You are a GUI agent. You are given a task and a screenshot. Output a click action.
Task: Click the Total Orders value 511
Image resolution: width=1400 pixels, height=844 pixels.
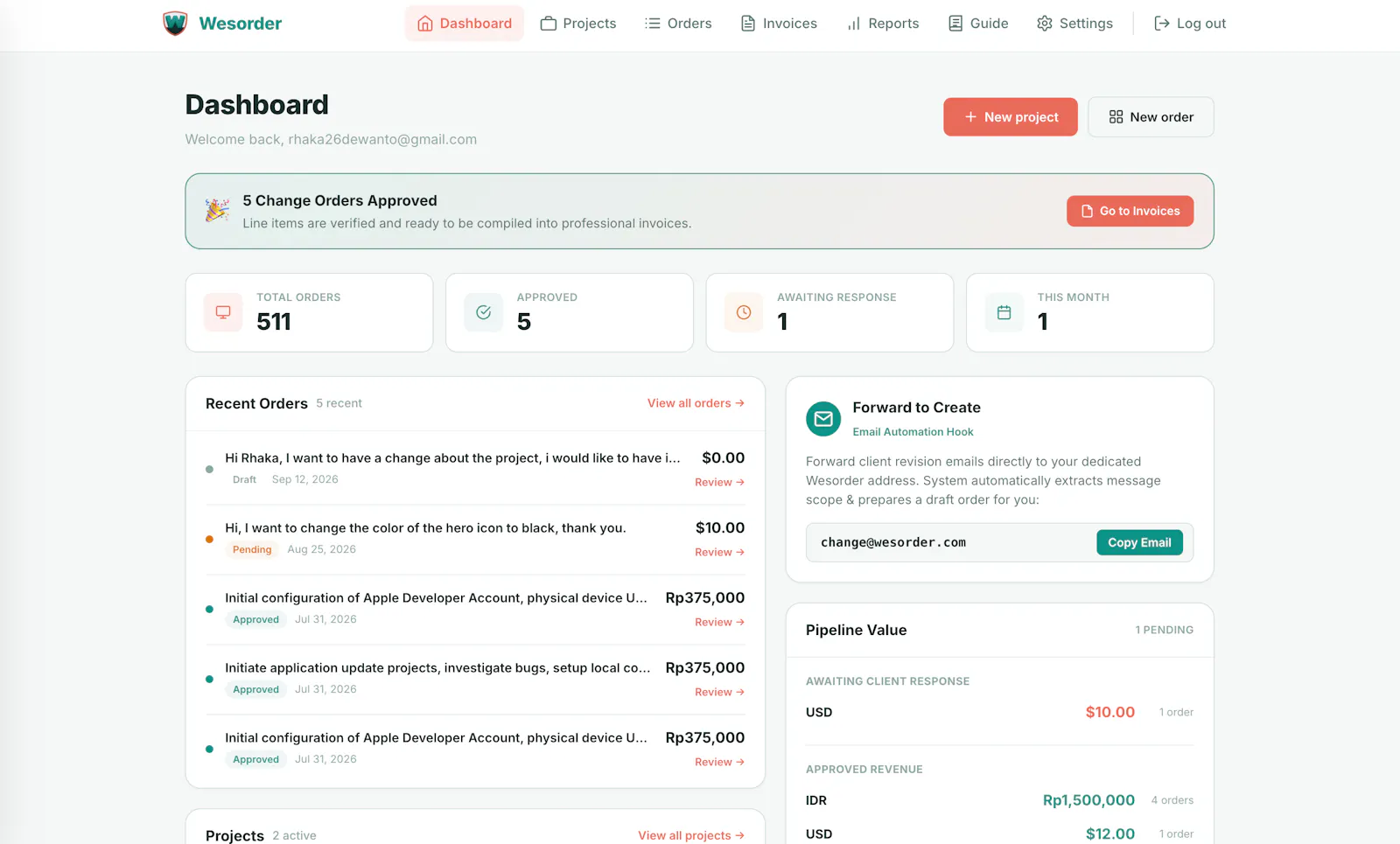coord(274,322)
